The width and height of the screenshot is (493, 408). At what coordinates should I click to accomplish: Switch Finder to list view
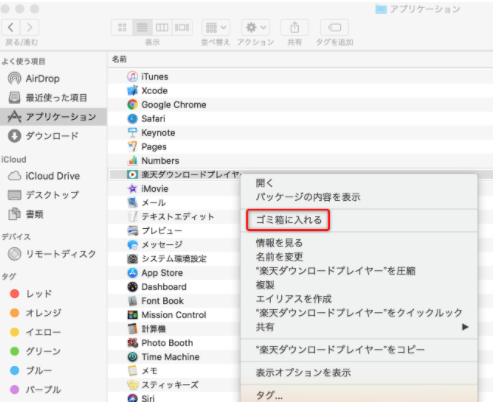pyautogui.click(x=142, y=27)
